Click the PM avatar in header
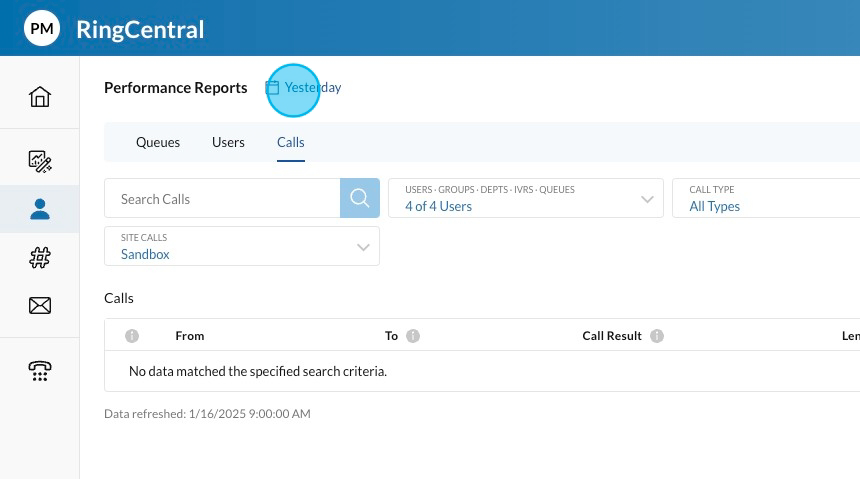Screen dimensions: 860x479 pyautogui.click(x=42, y=29)
